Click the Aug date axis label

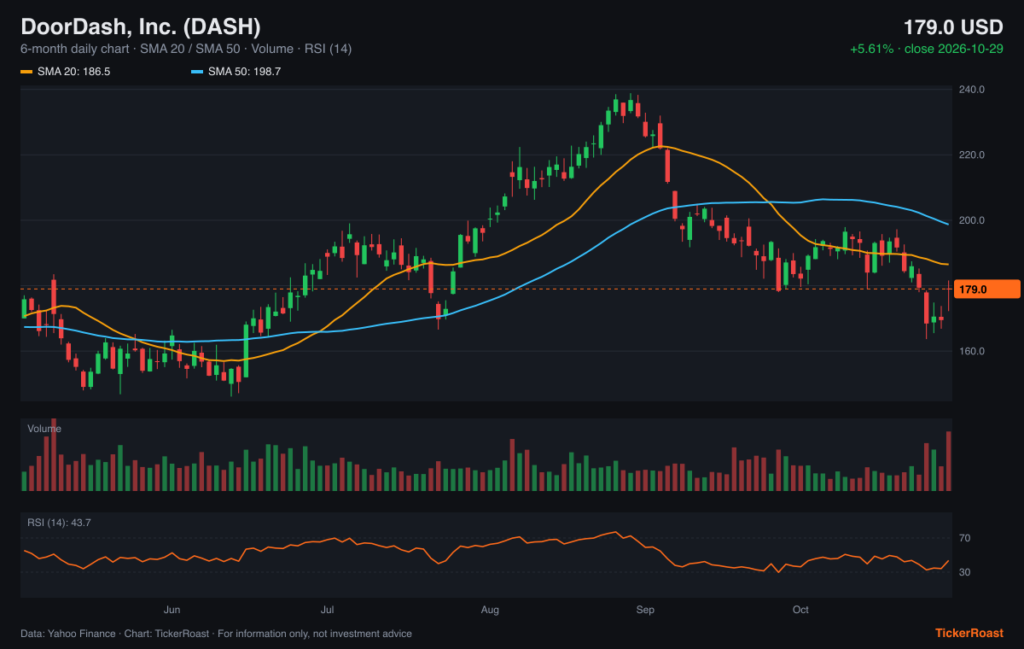[x=490, y=610]
